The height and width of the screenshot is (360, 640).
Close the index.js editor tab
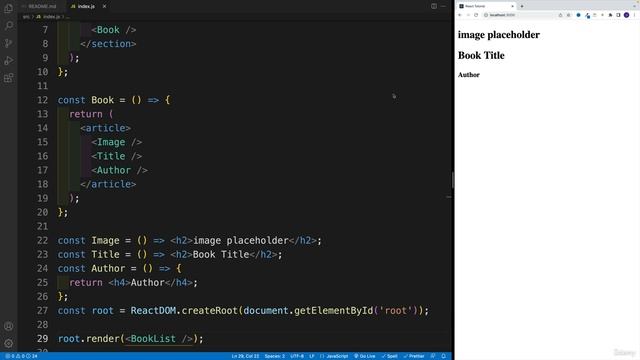(x=104, y=6)
